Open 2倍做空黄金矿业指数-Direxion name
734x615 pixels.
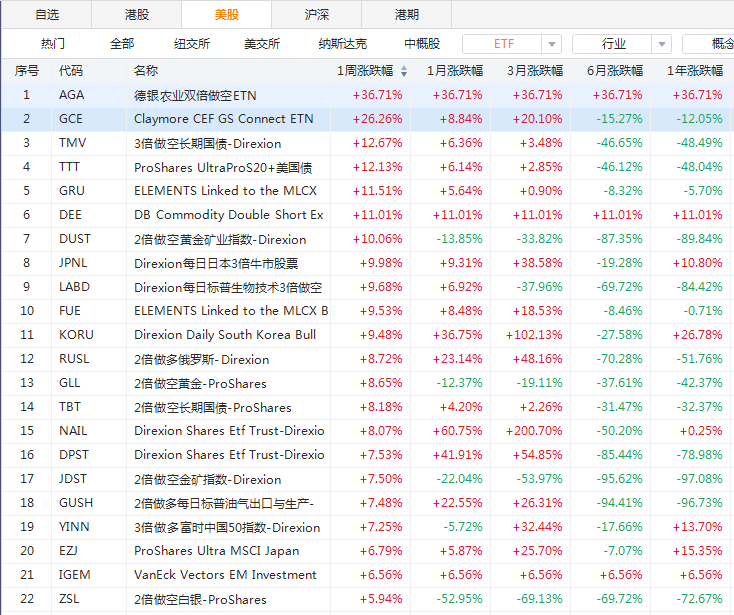220,239
